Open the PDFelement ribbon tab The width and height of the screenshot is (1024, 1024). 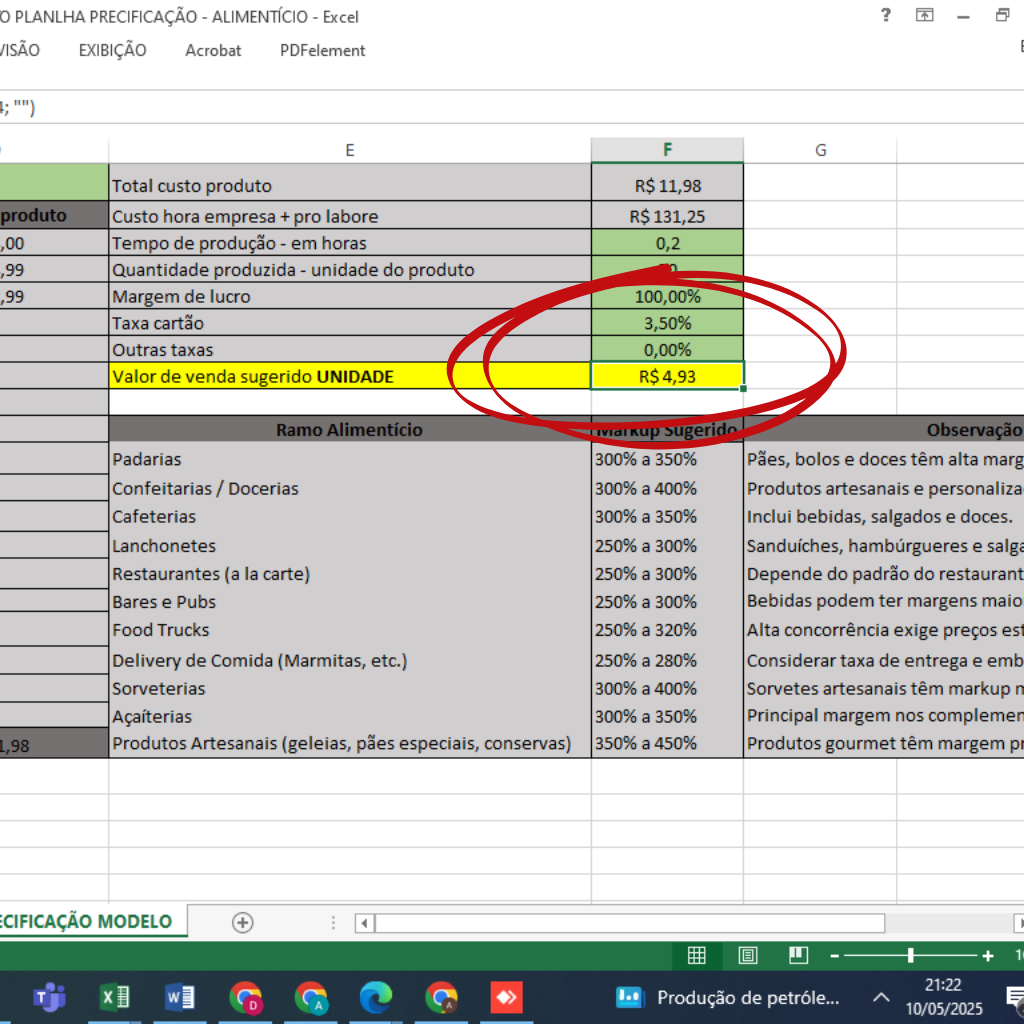coord(322,50)
